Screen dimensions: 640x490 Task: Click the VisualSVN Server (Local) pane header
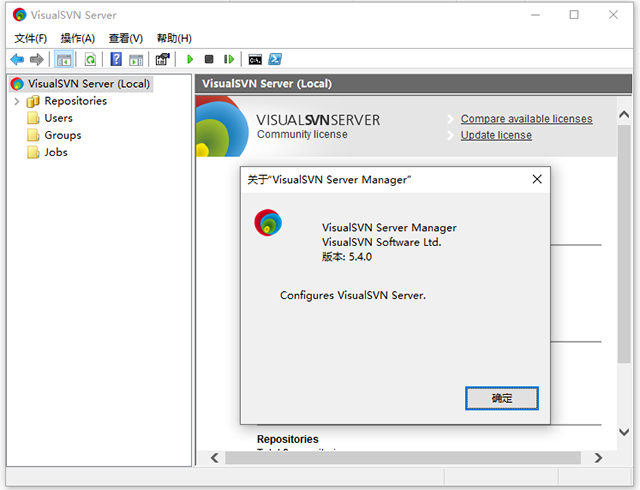click(x=413, y=84)
